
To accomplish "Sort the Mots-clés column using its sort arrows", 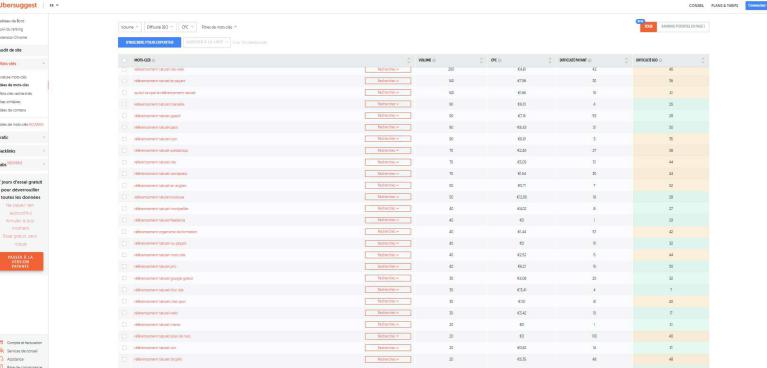I will [409, 60].
